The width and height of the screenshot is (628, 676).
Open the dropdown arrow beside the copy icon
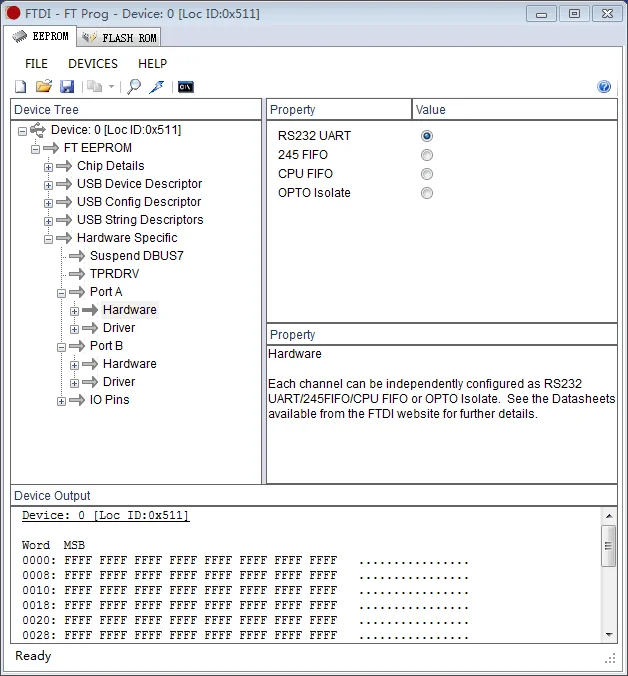click(x=112, y=87)
